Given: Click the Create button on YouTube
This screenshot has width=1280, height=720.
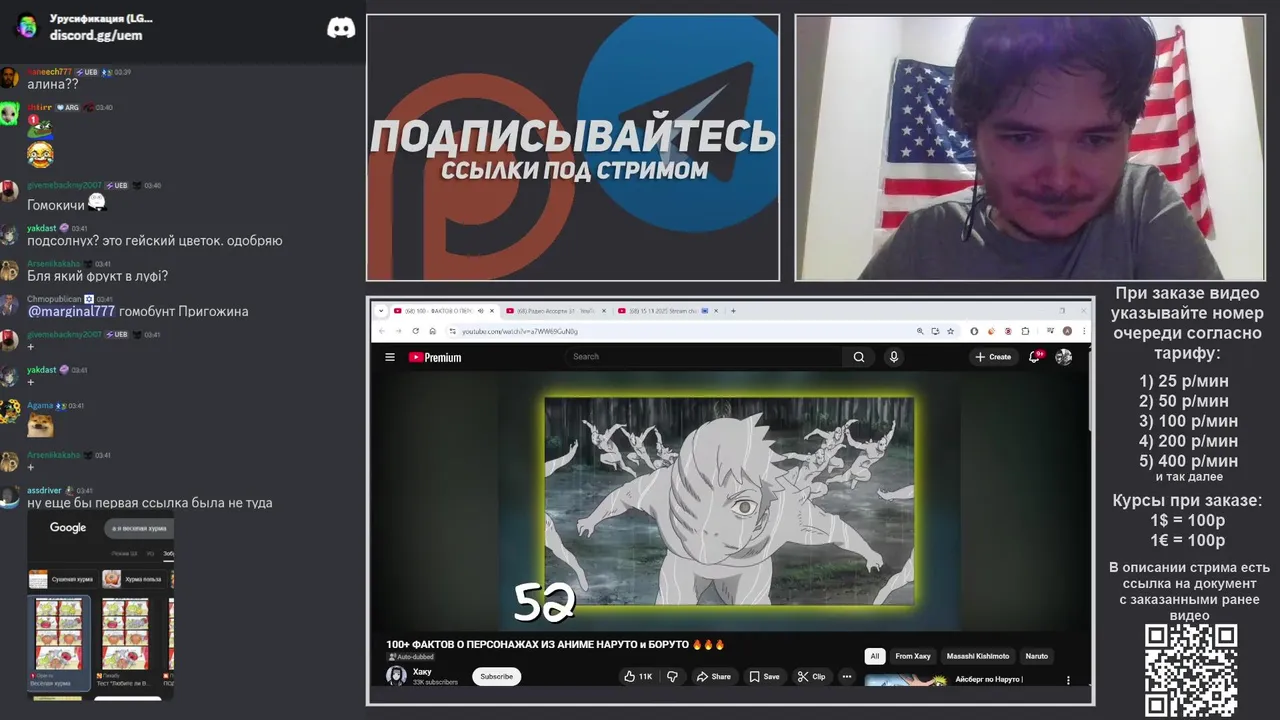Looking at the screenshot, I should (993, 357).
